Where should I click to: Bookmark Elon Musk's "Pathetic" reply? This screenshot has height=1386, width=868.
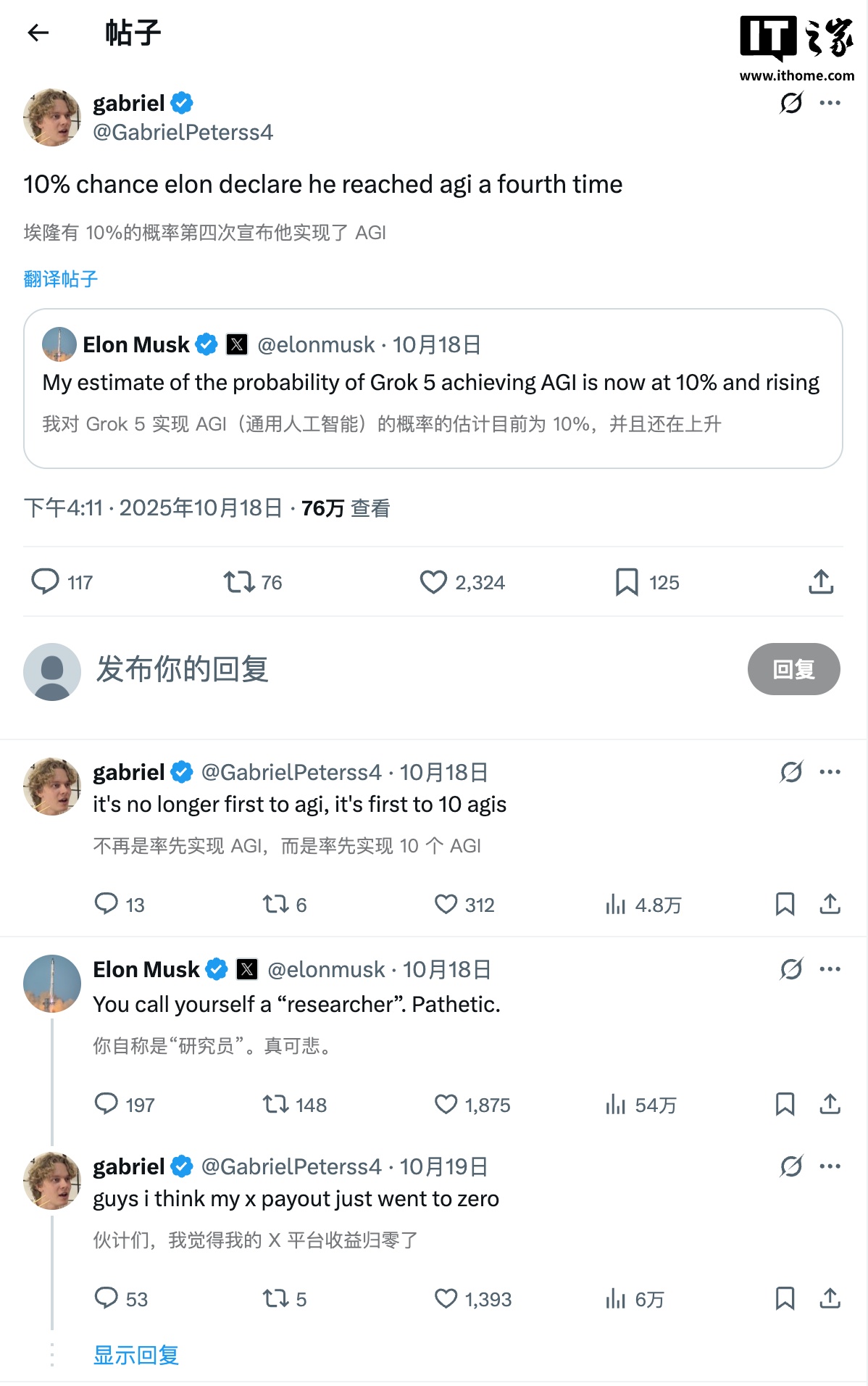point(784,1105)
